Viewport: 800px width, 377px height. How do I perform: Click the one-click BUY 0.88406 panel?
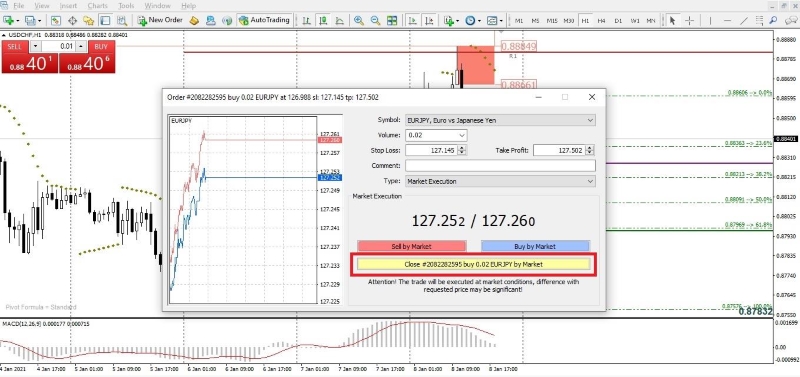[x=87, y=63]
